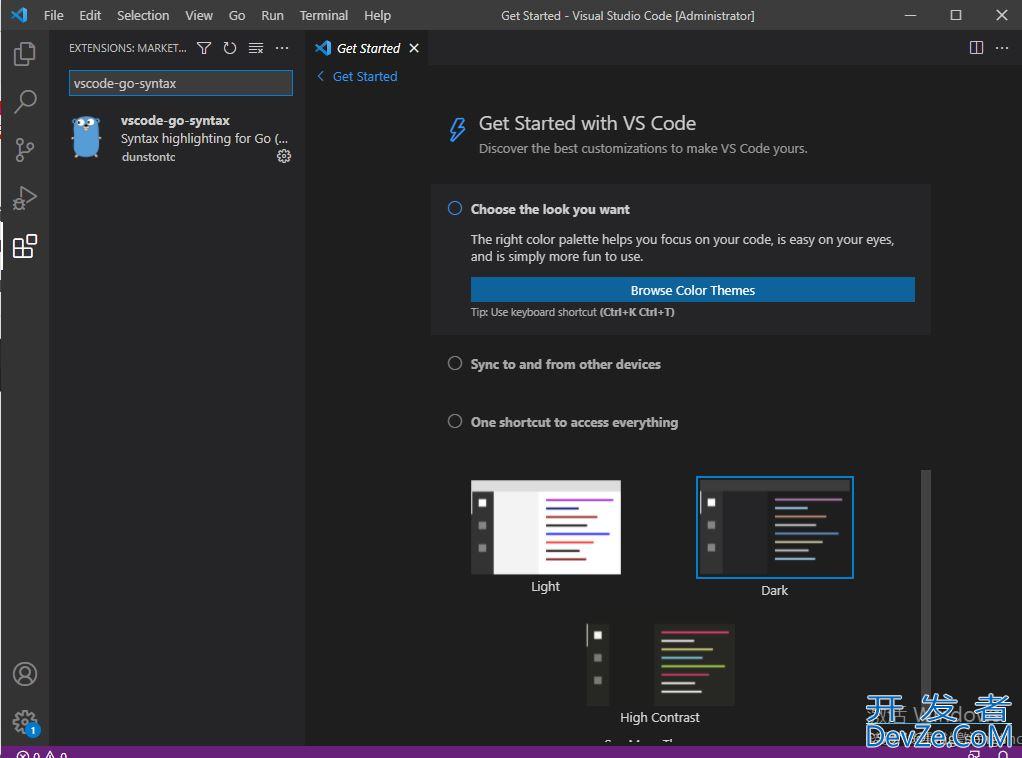The image size is (1022, 758).
Task: Minimize the VS Code window
Action: [x=911, y=15]
